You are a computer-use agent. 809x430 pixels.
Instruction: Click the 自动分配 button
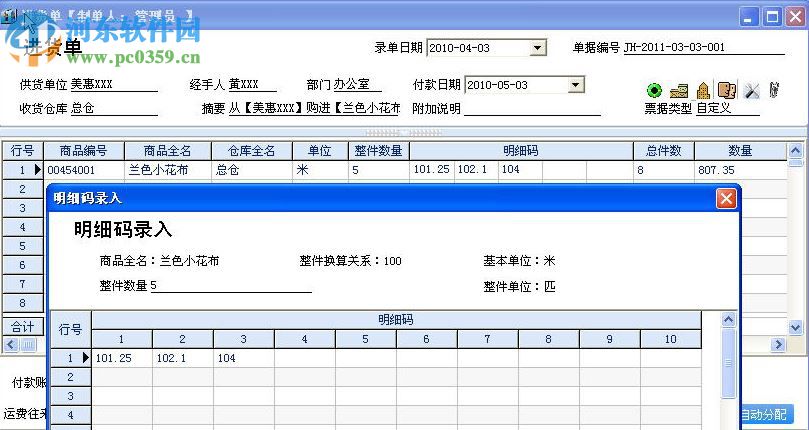pos(767,414)
